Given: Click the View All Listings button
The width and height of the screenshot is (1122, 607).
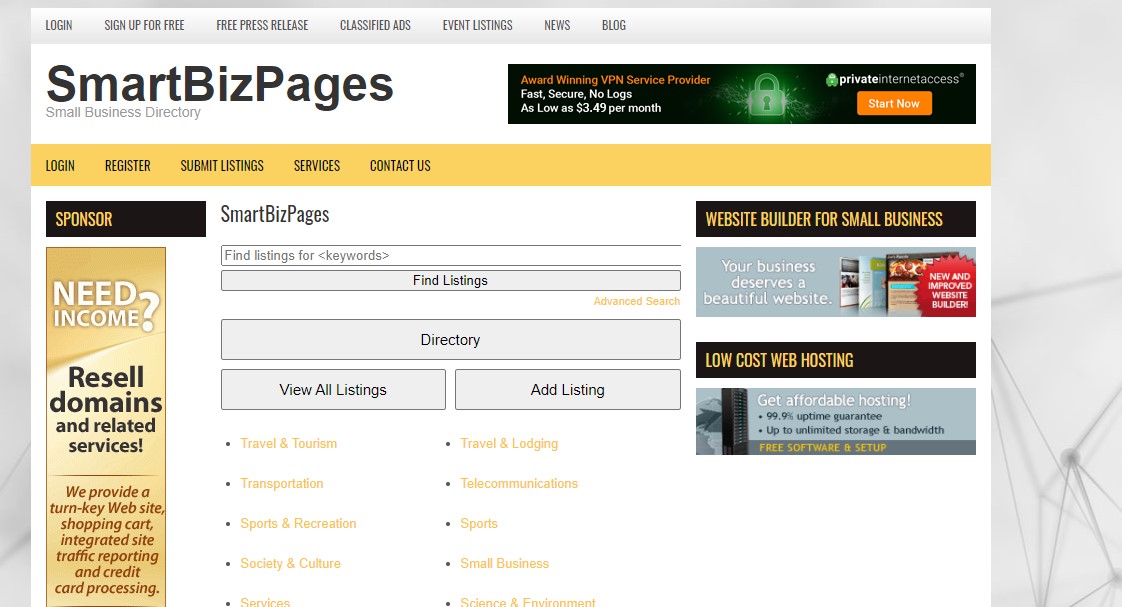Looking at the screenshot, I should 333,390.
